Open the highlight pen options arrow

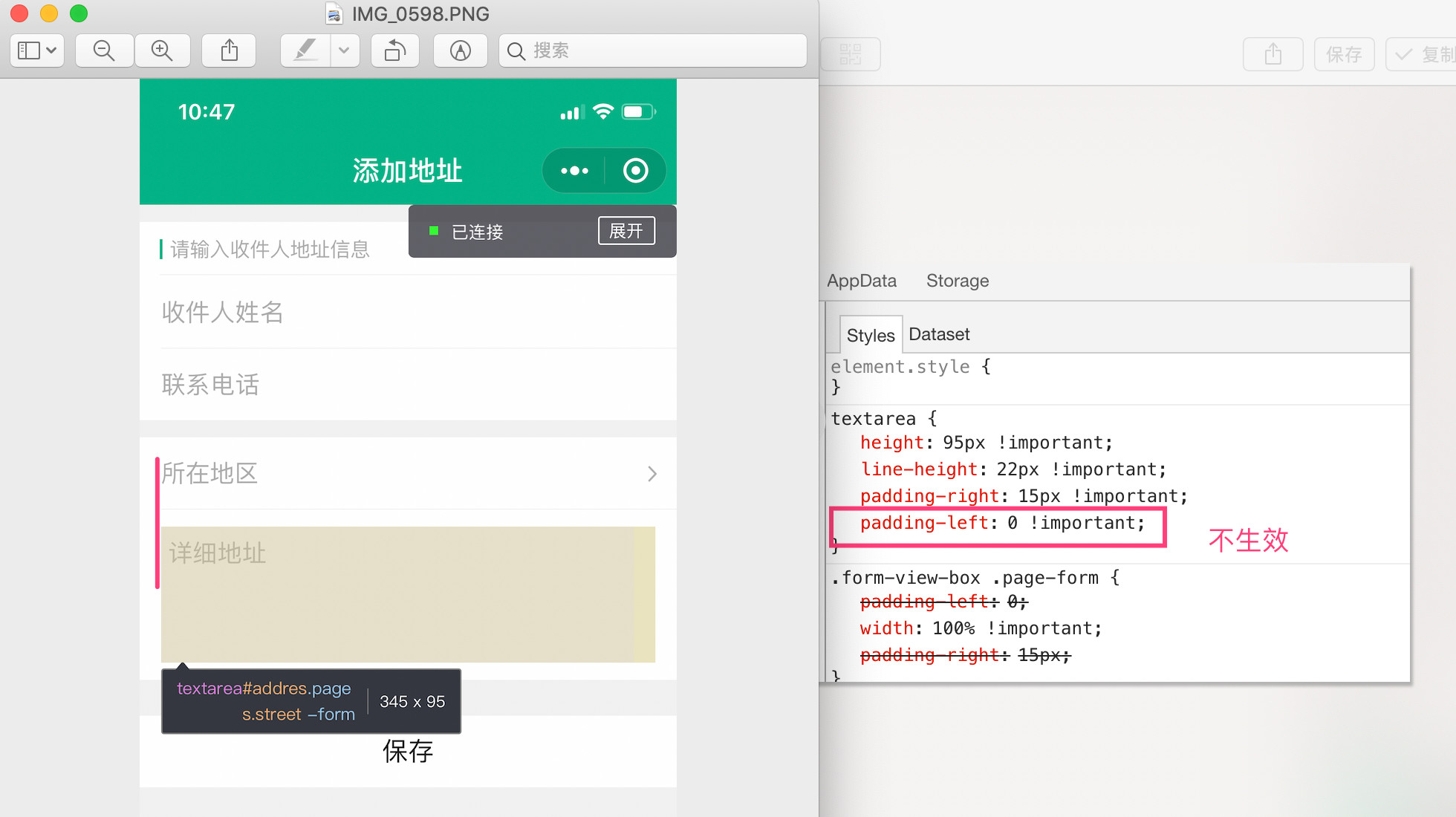click(344, 51)
